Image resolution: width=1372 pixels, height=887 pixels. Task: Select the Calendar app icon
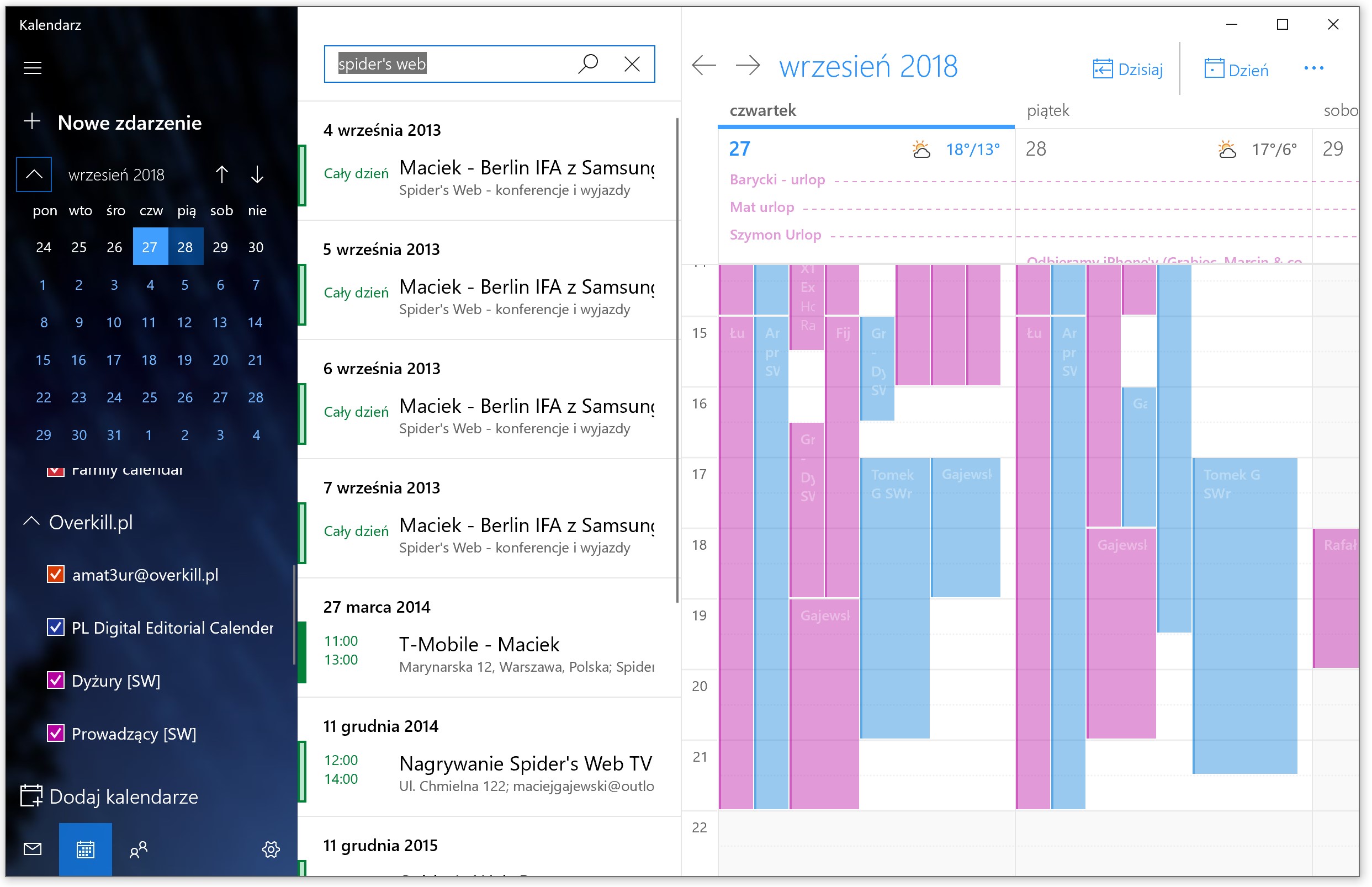click(x=85, y=849)
